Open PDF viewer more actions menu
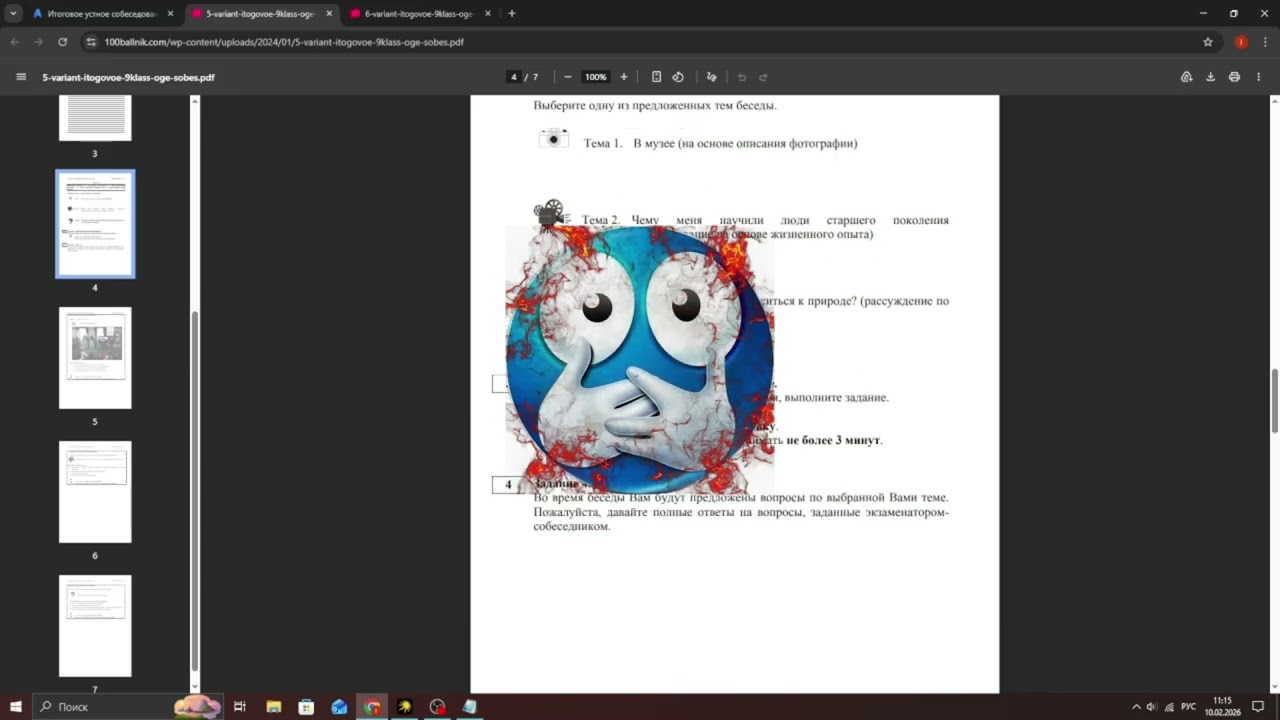Screen dimensions: 1280x720 pyautogui.click(x=1258, y=77)
